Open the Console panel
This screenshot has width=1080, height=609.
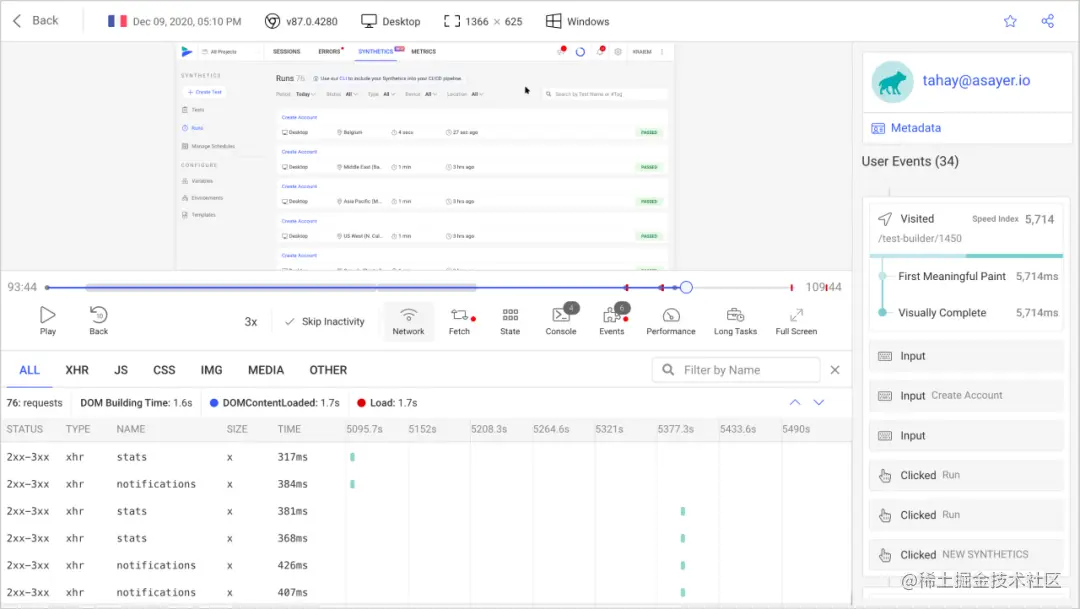(x=561, y=321)
